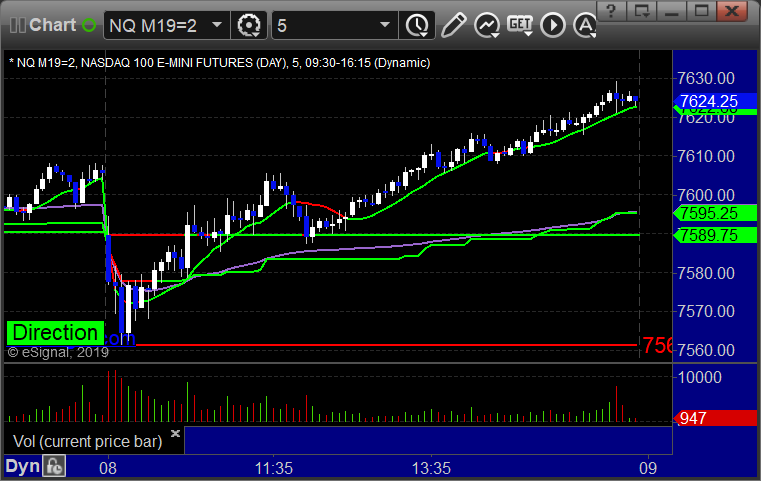Screen dimensions: 761x481
Task: Click the 7610.00 price axis label
Action: (706, 156)
